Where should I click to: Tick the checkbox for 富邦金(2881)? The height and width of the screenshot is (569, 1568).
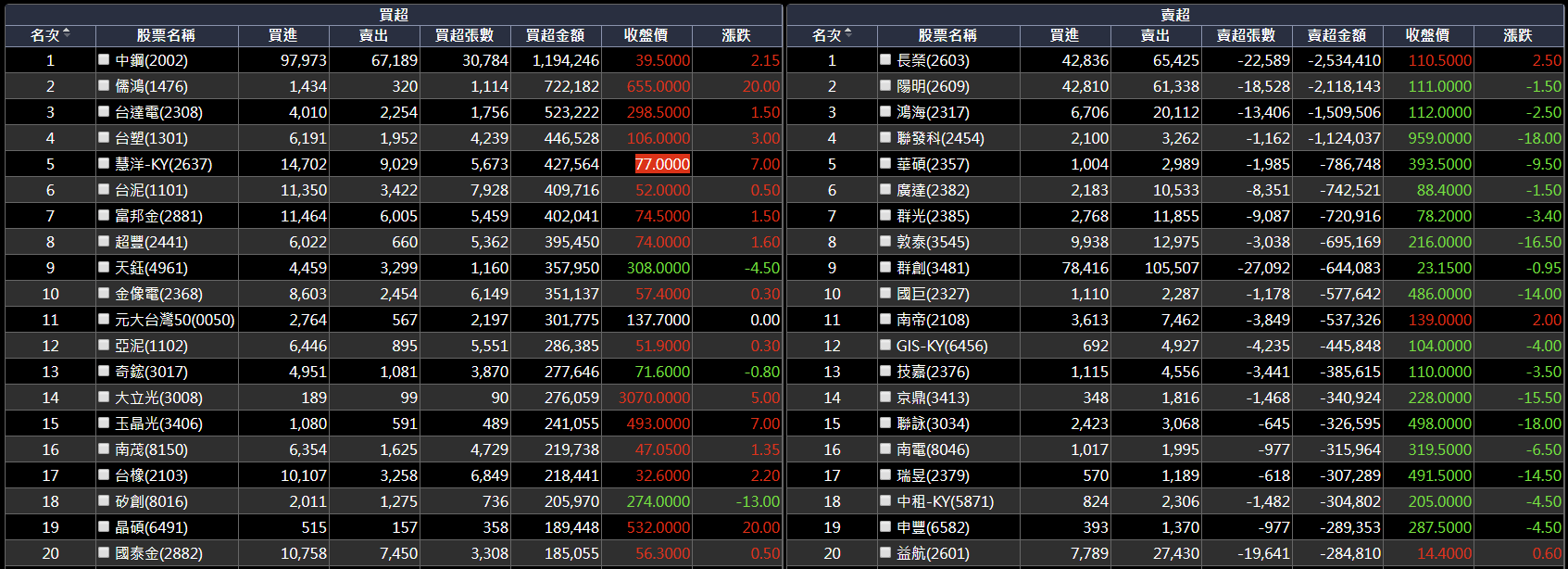104,215
